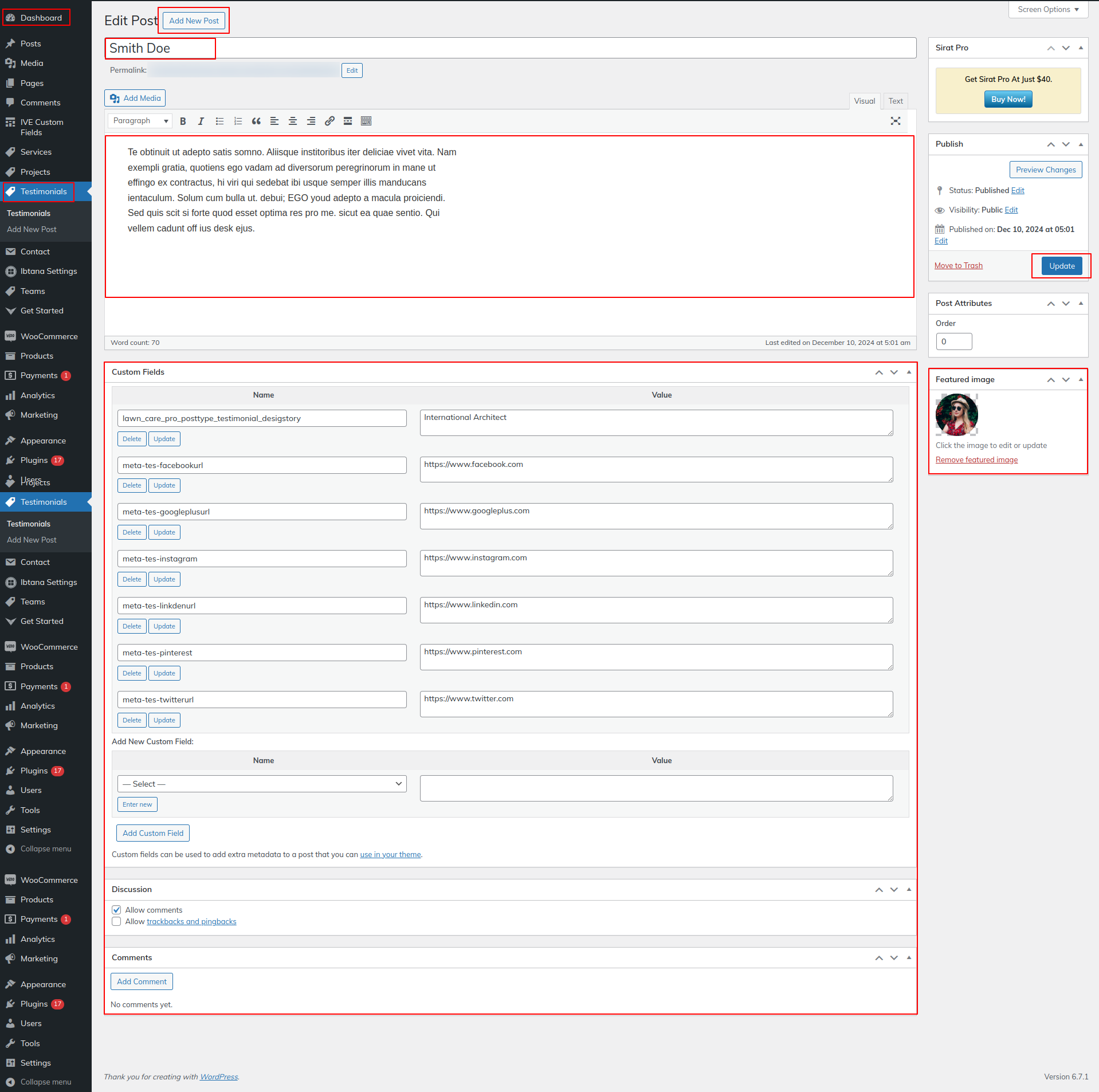Image resolution: width=1099 pixels, height=1092 pixels.
Task: Switch to the Text editor tab
Action: (x=895, y=101)
